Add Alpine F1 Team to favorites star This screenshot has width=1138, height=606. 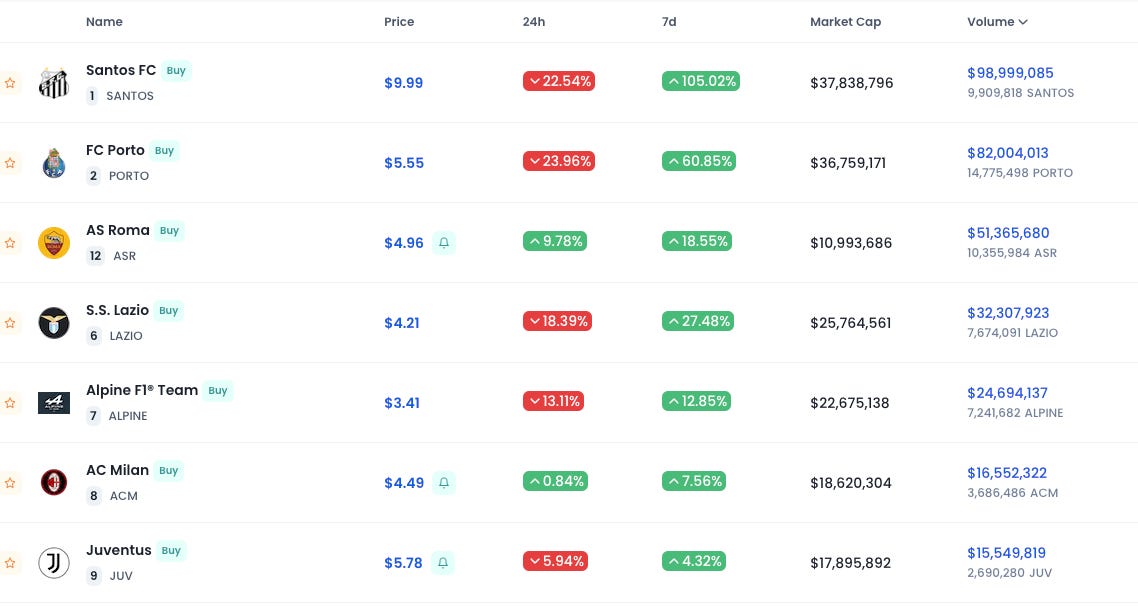10,403
